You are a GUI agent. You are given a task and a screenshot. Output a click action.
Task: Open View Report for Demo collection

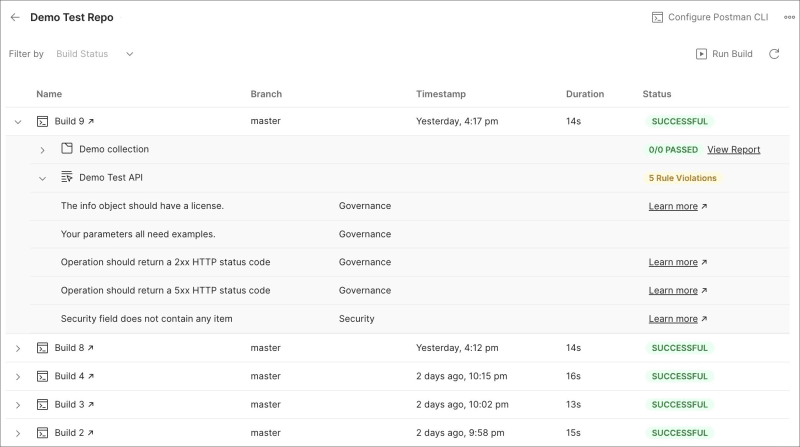click(733, 150)
